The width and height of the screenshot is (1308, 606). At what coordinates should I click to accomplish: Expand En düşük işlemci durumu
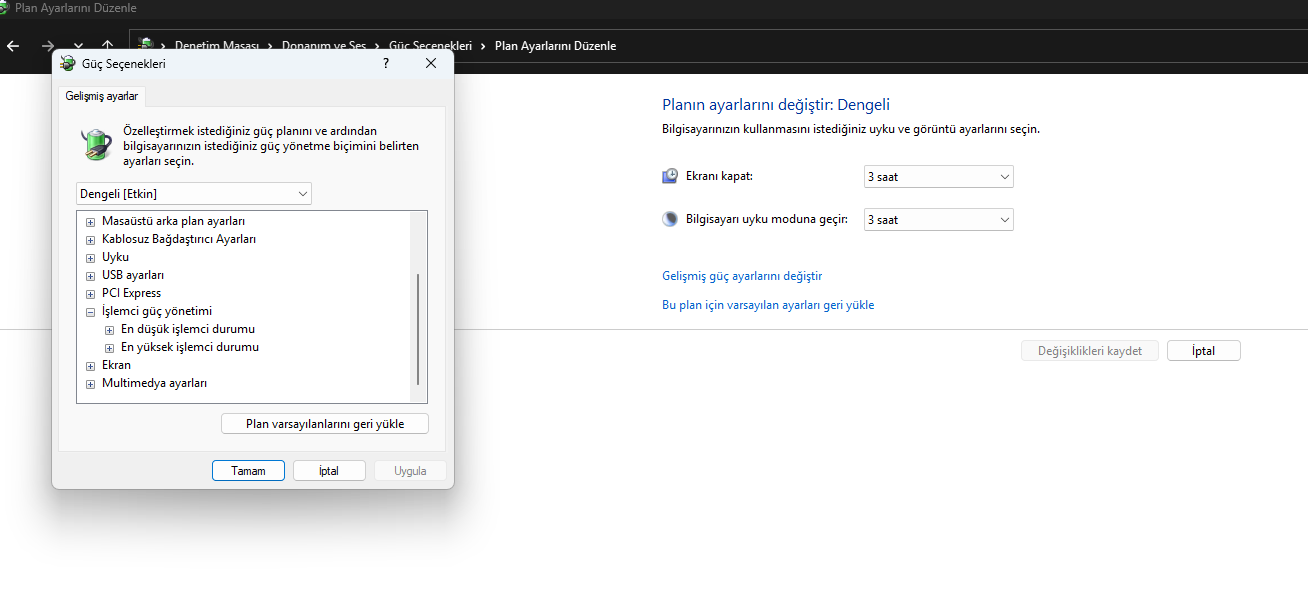click(110, 330)
